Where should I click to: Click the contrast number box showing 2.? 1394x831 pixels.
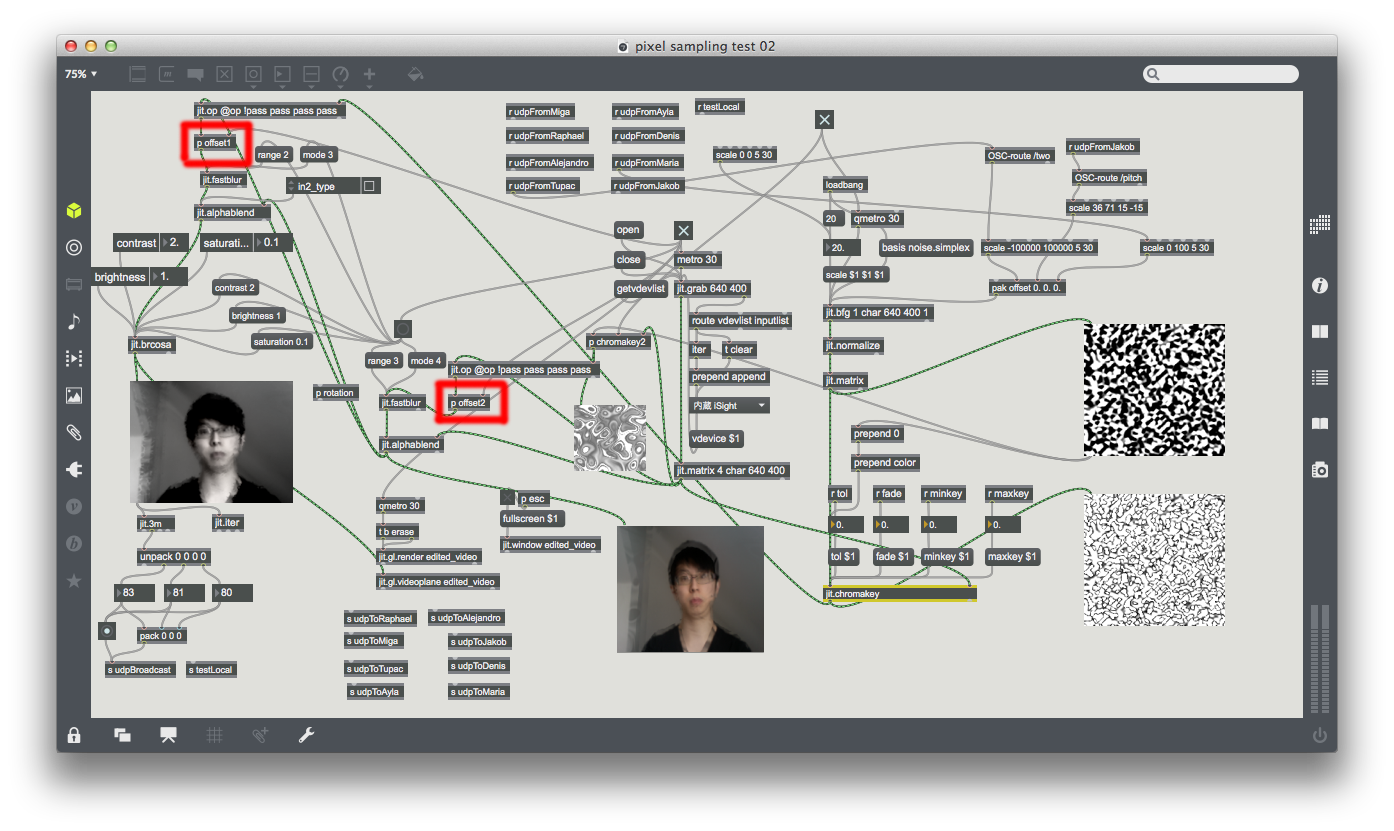(175, 243)
